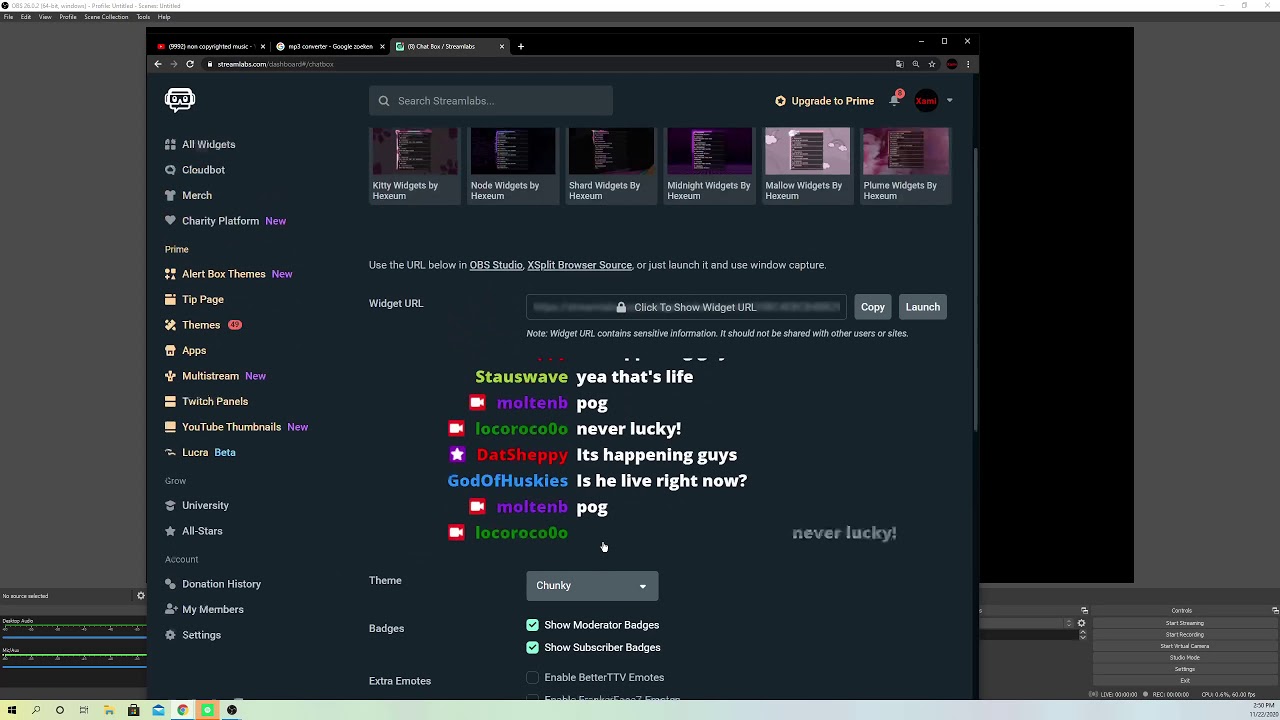Click Upgrade to Prime
The height and width of the screenshot is (720, 1280).
pos(824,101)
